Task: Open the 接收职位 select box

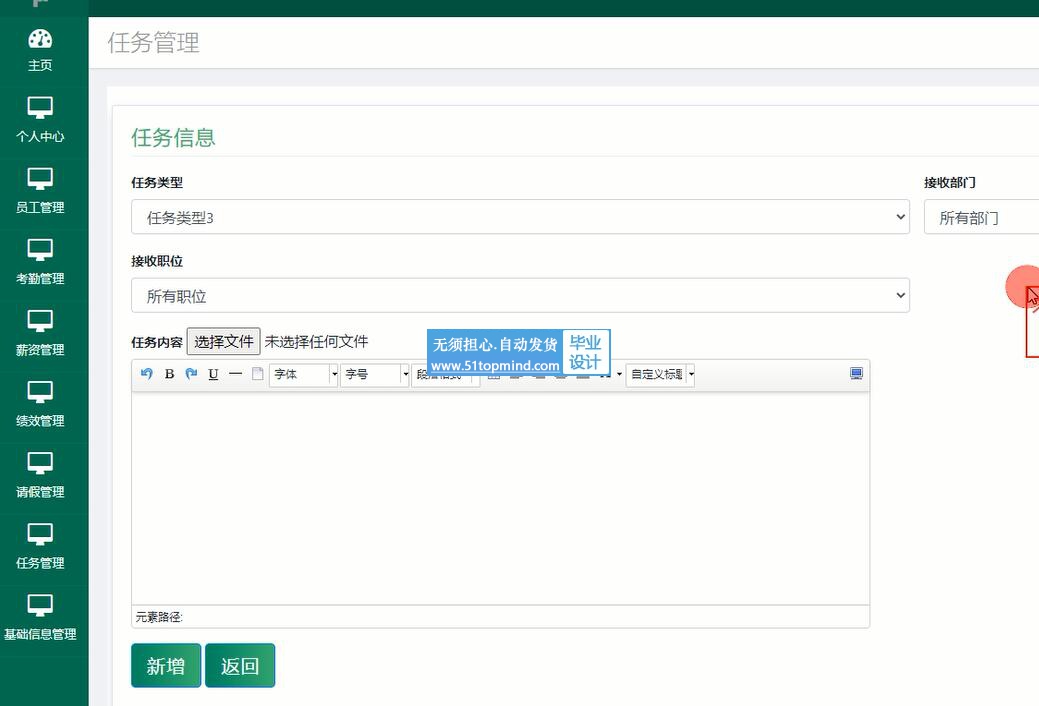Action: point(520,296)
